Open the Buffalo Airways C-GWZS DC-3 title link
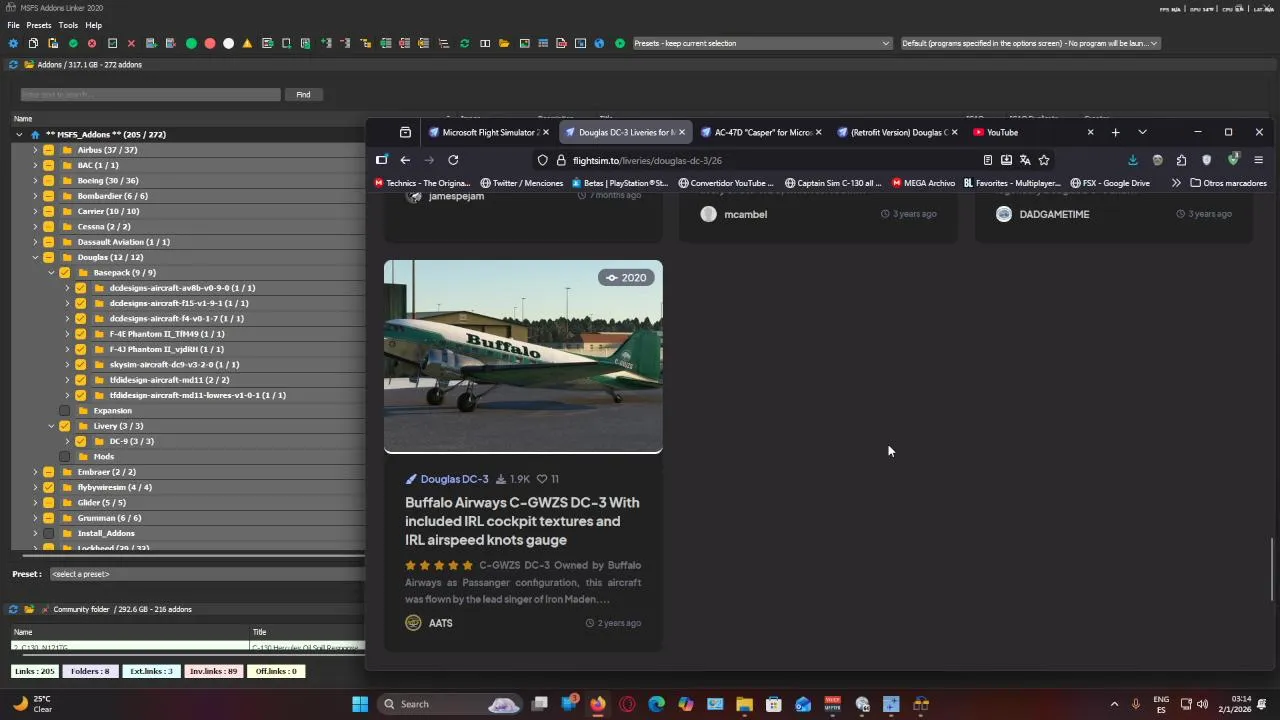 pos(522,521)
